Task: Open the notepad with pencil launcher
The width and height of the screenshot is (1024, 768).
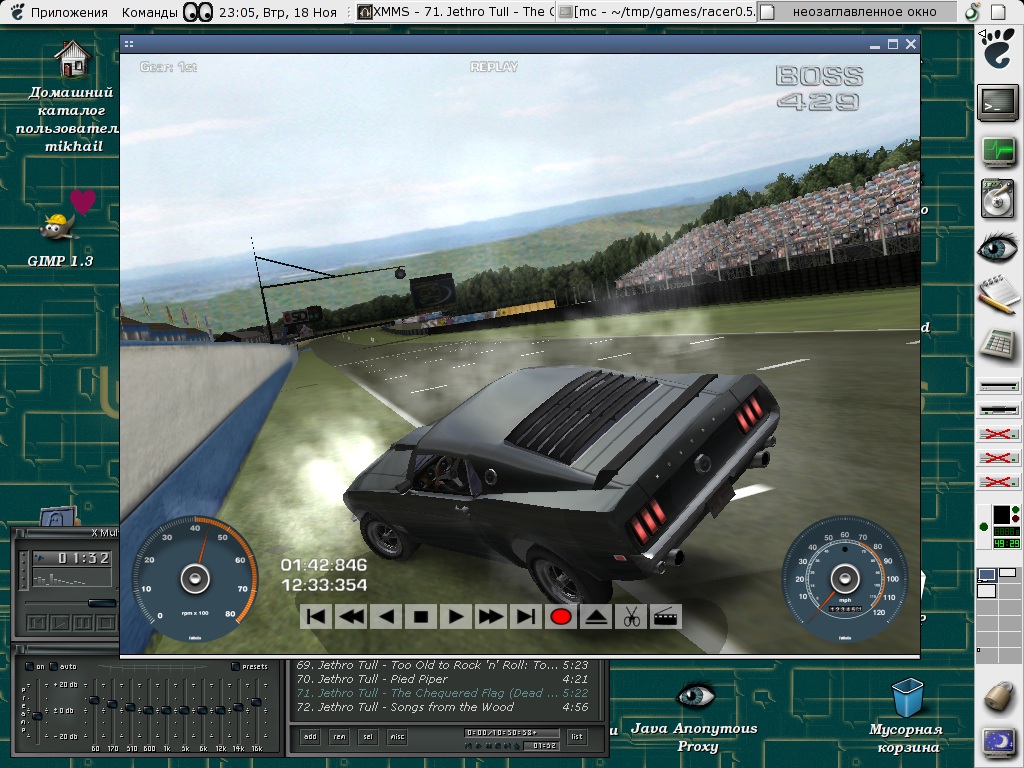Action: pyautogui.click(x=998, y=295)
